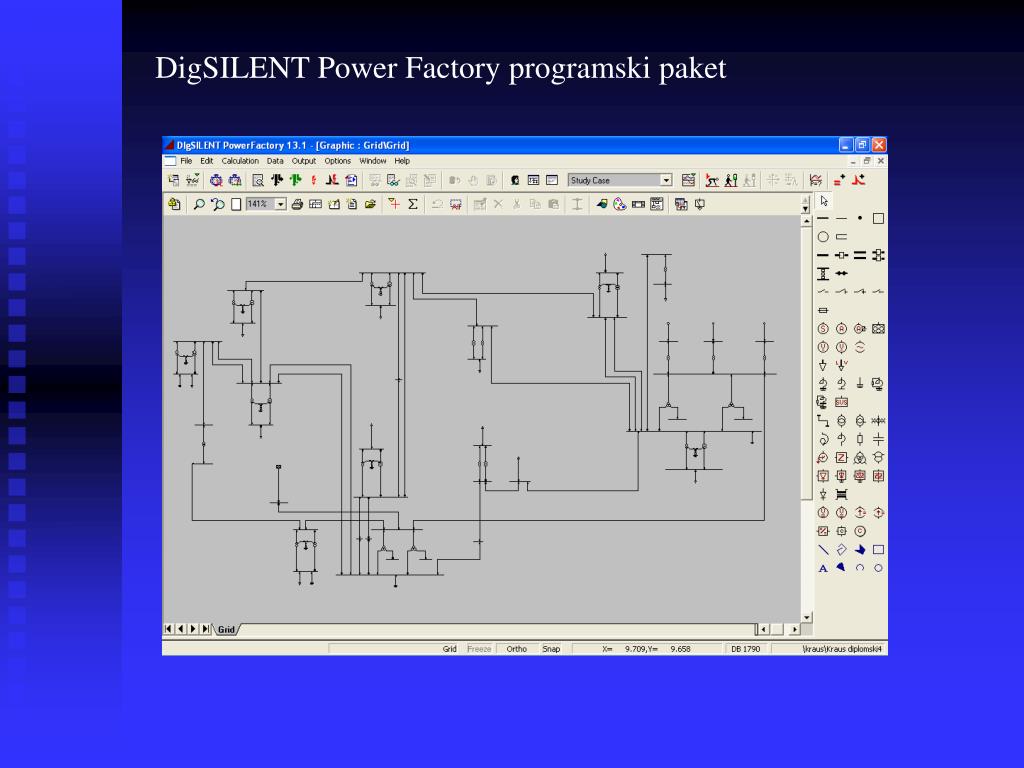
Task: Go to next graphic page arrow
Action: pyautogui.click(x=193, y=629)
